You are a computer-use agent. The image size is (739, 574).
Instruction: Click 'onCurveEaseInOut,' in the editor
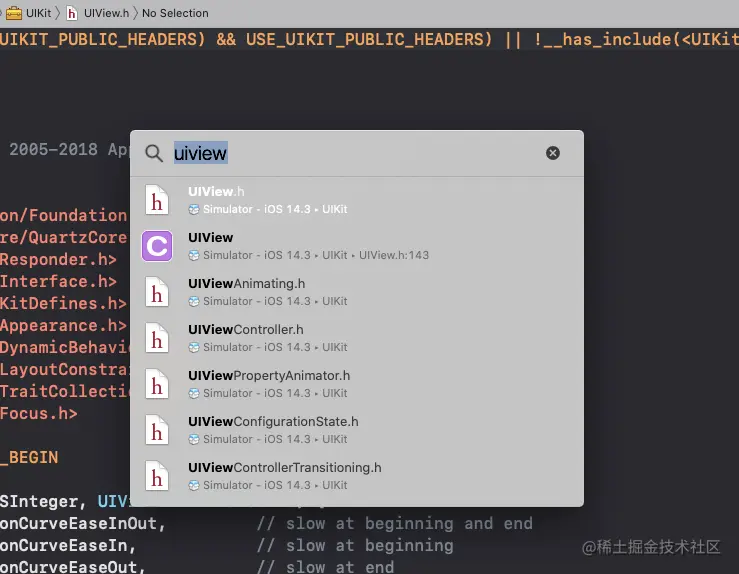click(x=83, y=524)
